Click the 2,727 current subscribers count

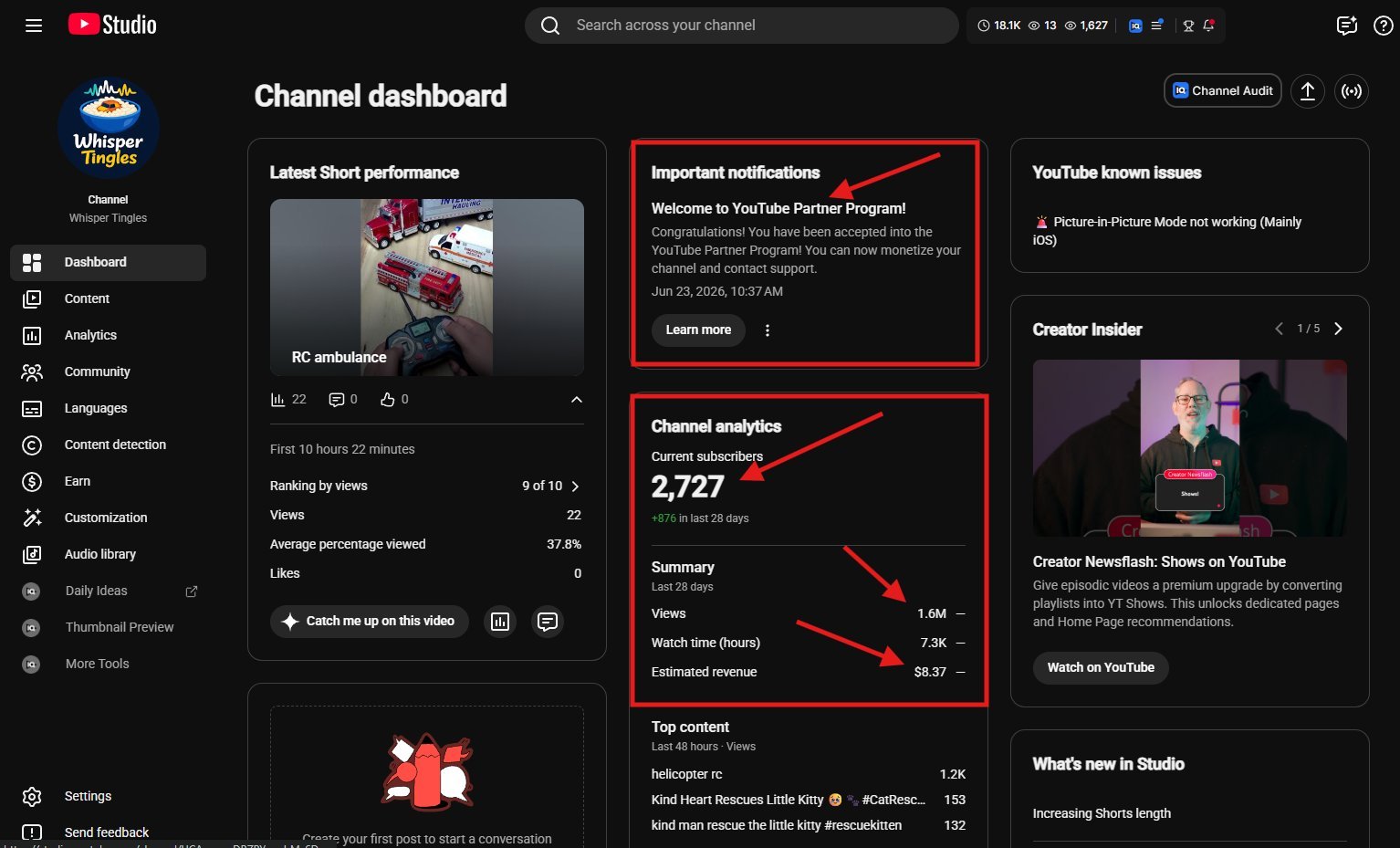687,487
